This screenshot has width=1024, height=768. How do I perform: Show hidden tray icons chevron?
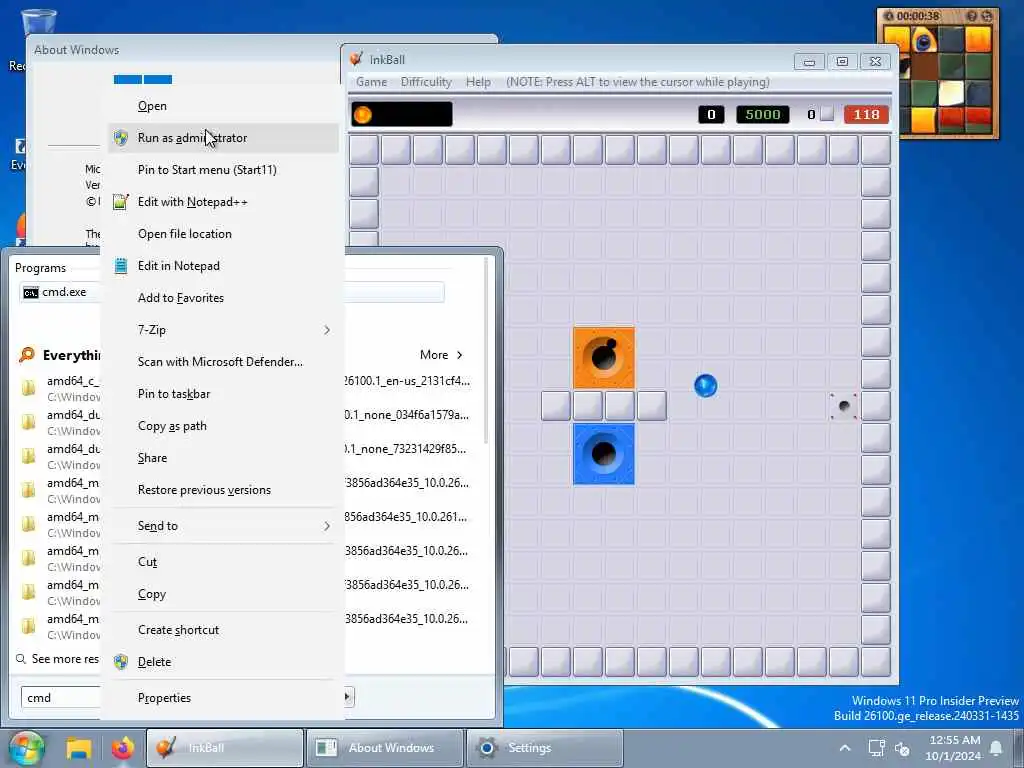[x=844, y=748]
